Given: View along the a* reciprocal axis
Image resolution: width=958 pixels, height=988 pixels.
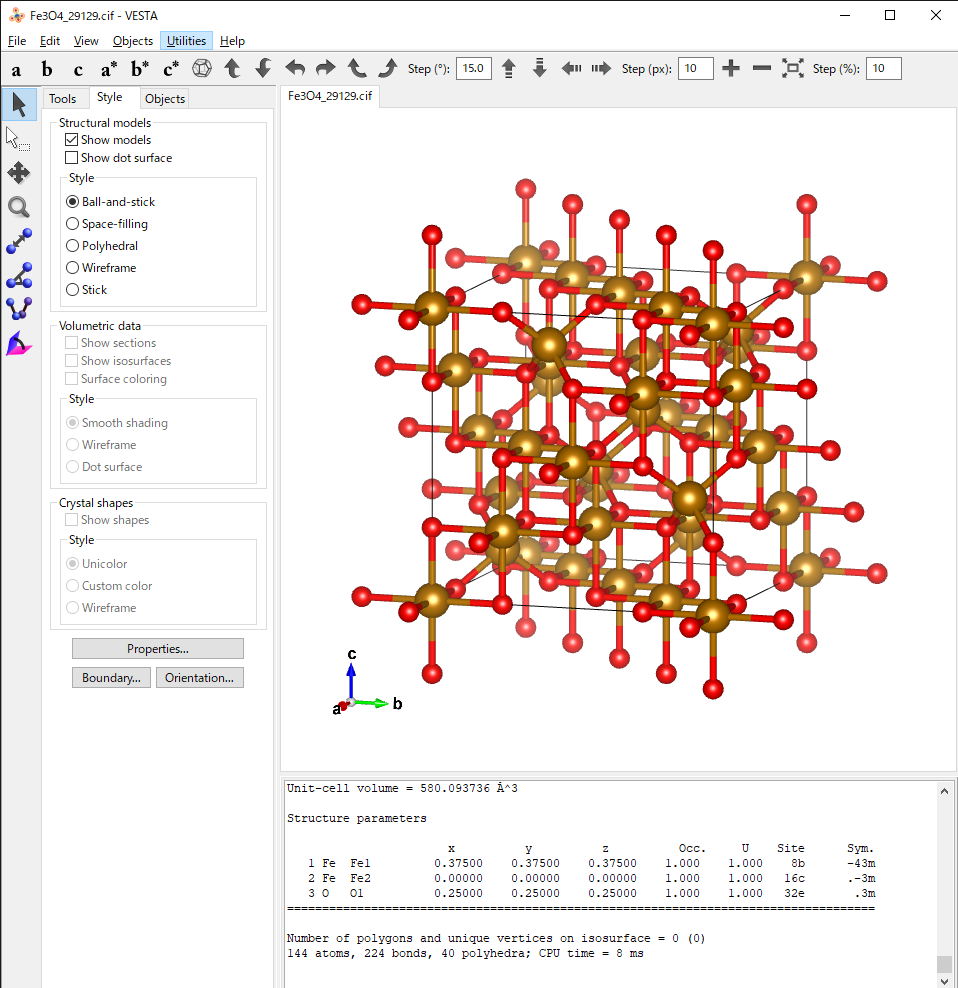Looking at the screenshot, I should pos(108,69).
